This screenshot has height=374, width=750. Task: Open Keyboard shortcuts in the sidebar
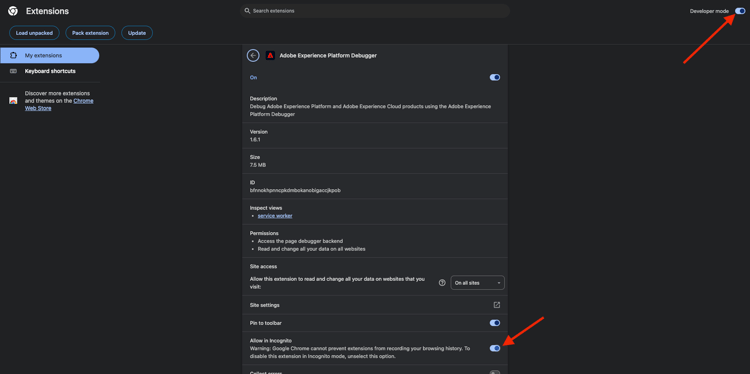[x=50, y=71]
